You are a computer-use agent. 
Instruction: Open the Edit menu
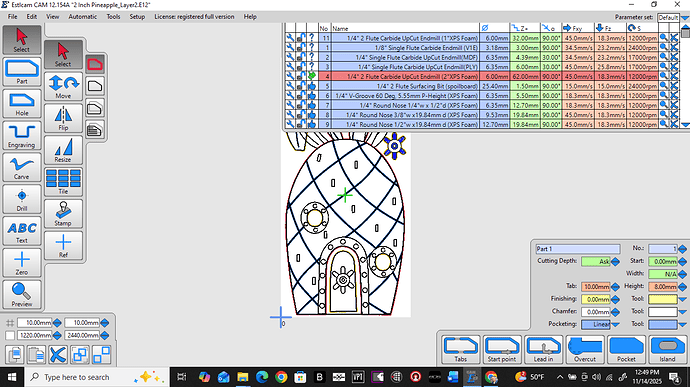tap(32, 17)
